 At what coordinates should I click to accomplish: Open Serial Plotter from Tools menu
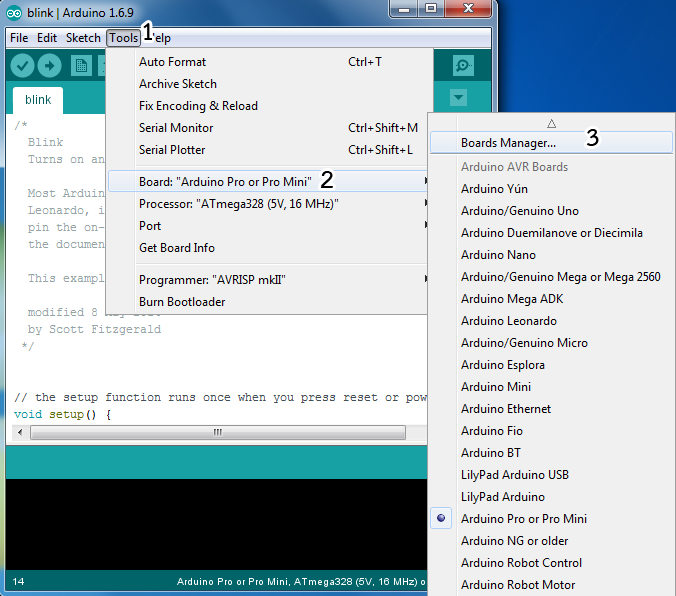coord(269,150)
